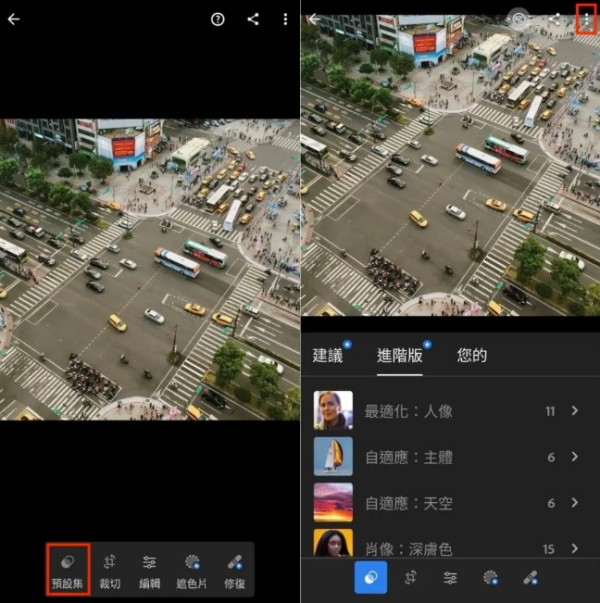
Task: Tap highlighted blue presets icon in right toolbar
Action: point(371,577)
